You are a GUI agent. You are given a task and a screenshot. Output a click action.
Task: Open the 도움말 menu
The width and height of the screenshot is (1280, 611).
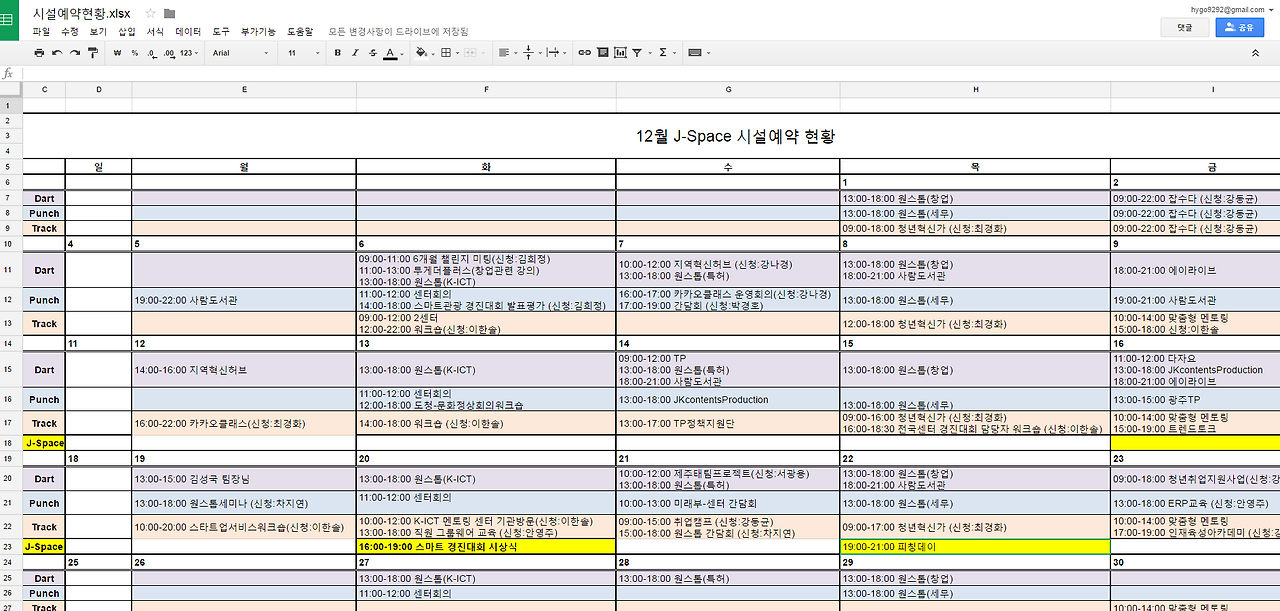300,32
